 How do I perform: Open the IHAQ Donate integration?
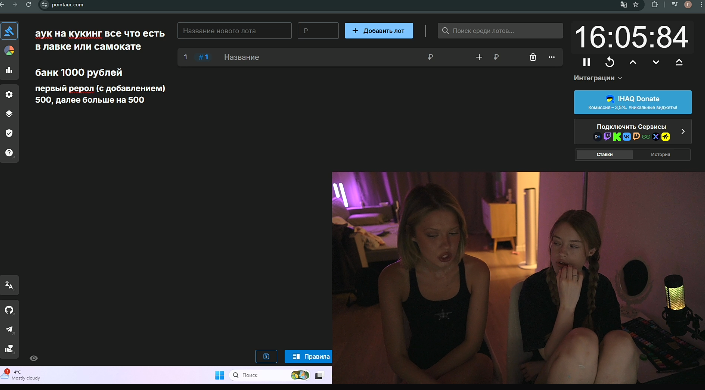pos(633,102)
